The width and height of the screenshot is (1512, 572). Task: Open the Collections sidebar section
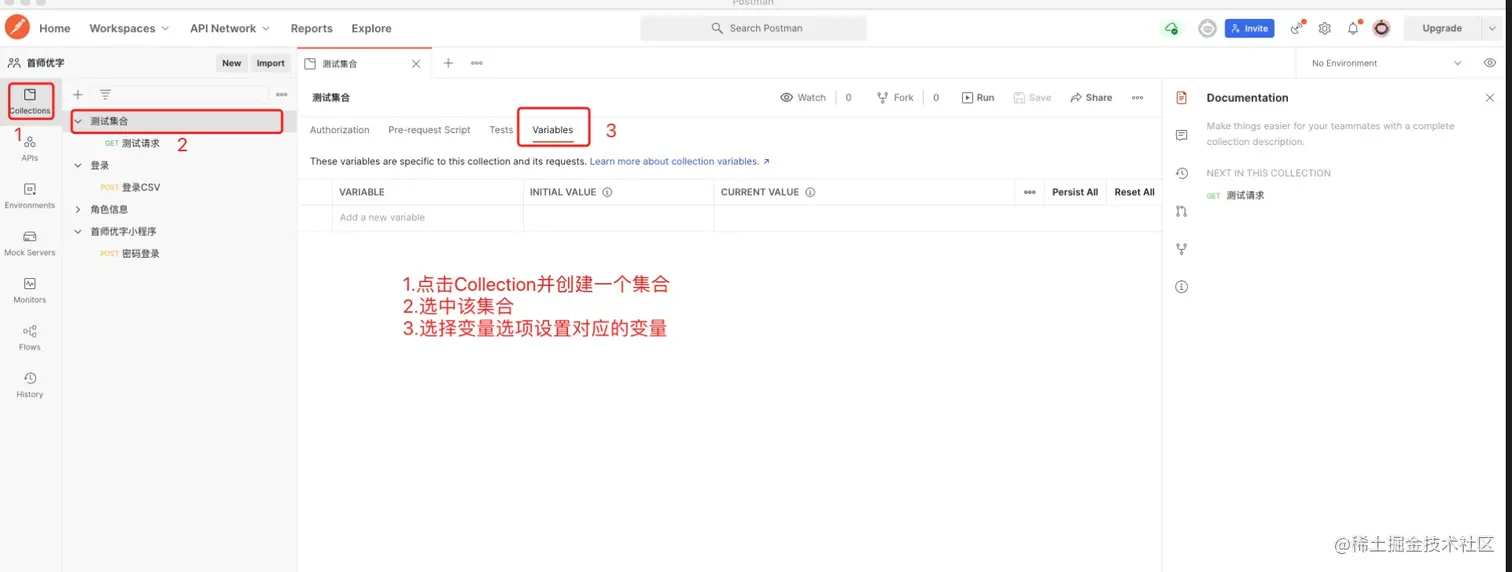coord(30,100)
